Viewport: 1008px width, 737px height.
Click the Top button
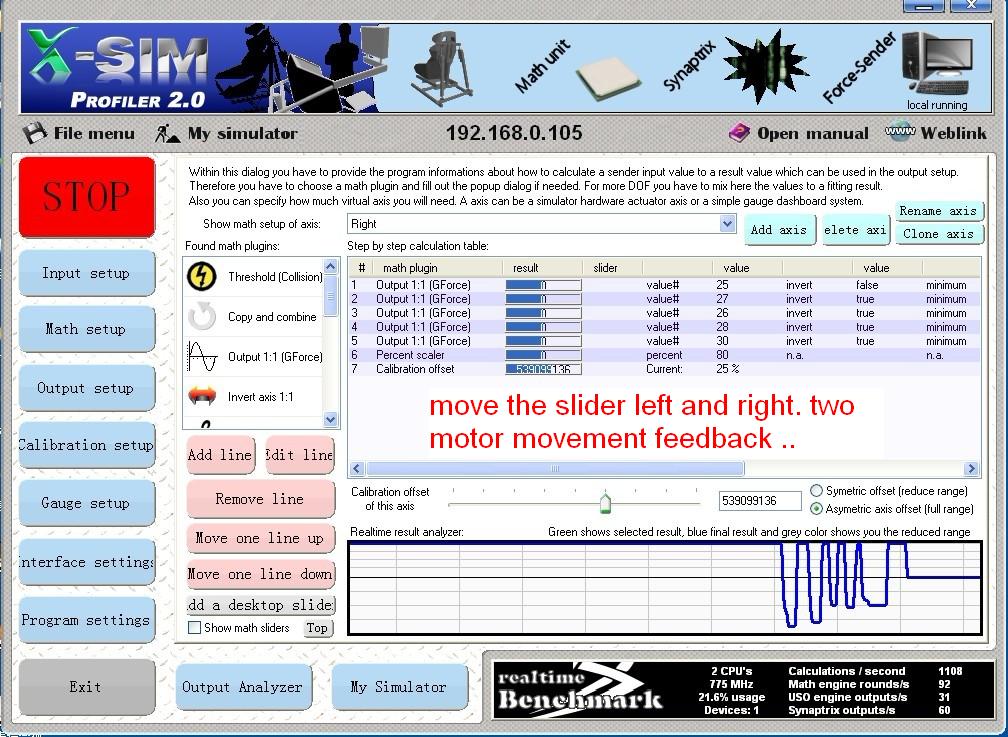318,628
